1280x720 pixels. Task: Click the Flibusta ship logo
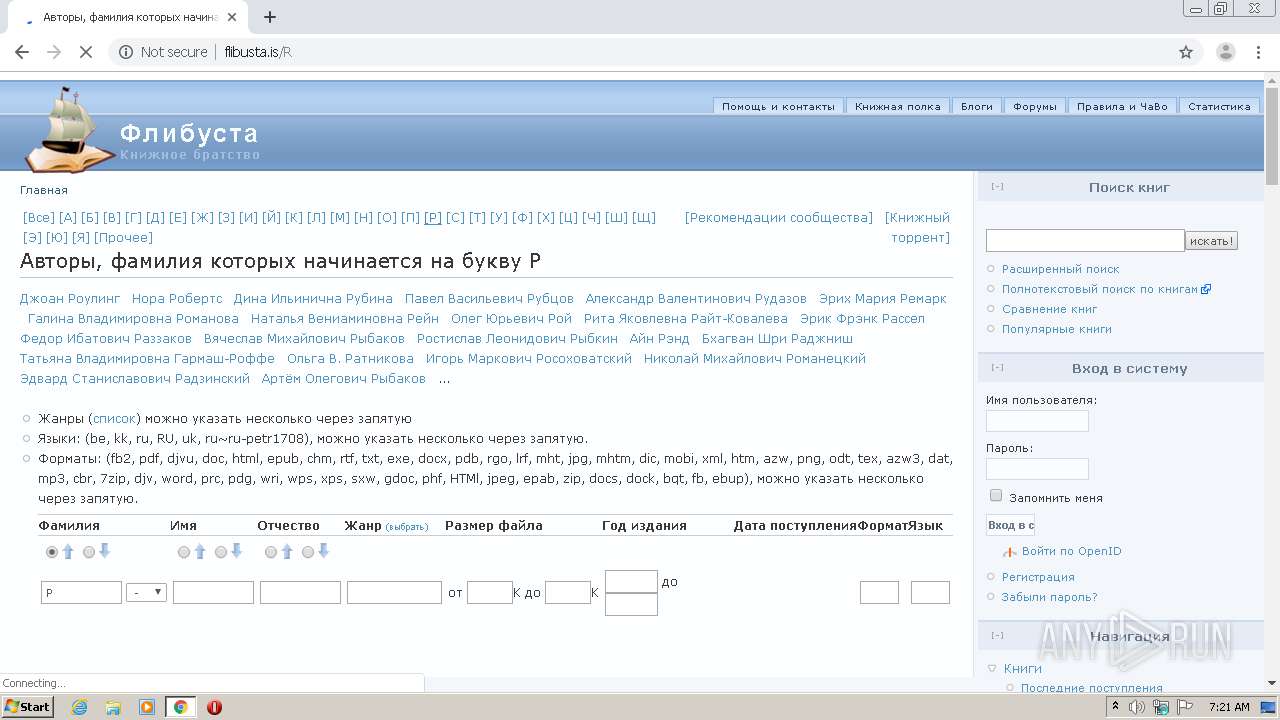[70, 130]
